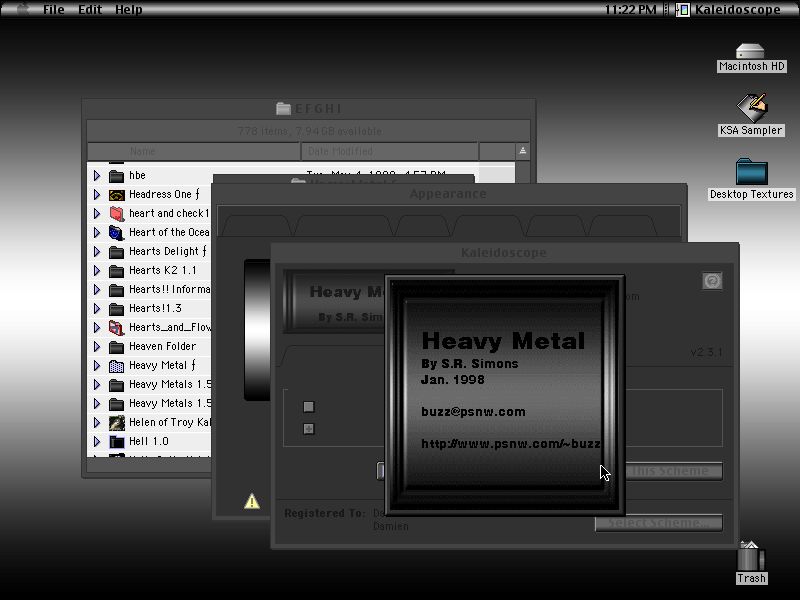Click the Appearance window title bar
Screen dimensions: 800x600
point(448,194)
